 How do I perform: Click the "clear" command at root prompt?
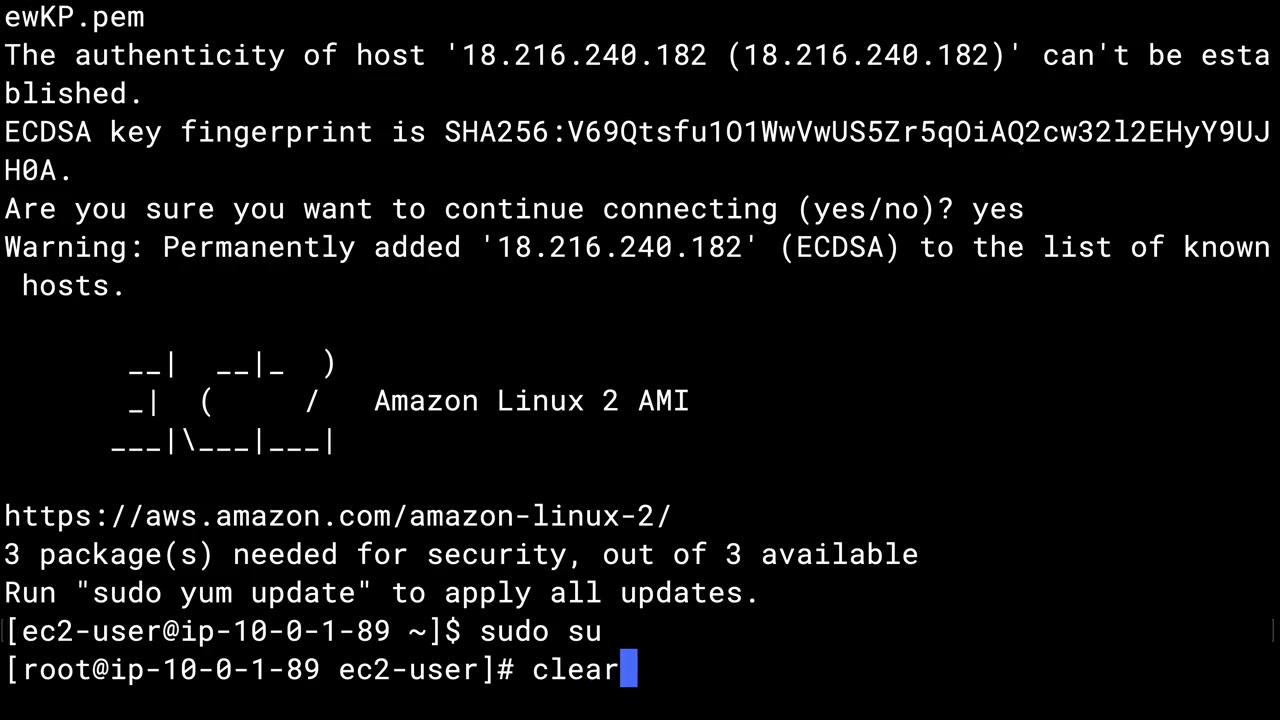575,670
